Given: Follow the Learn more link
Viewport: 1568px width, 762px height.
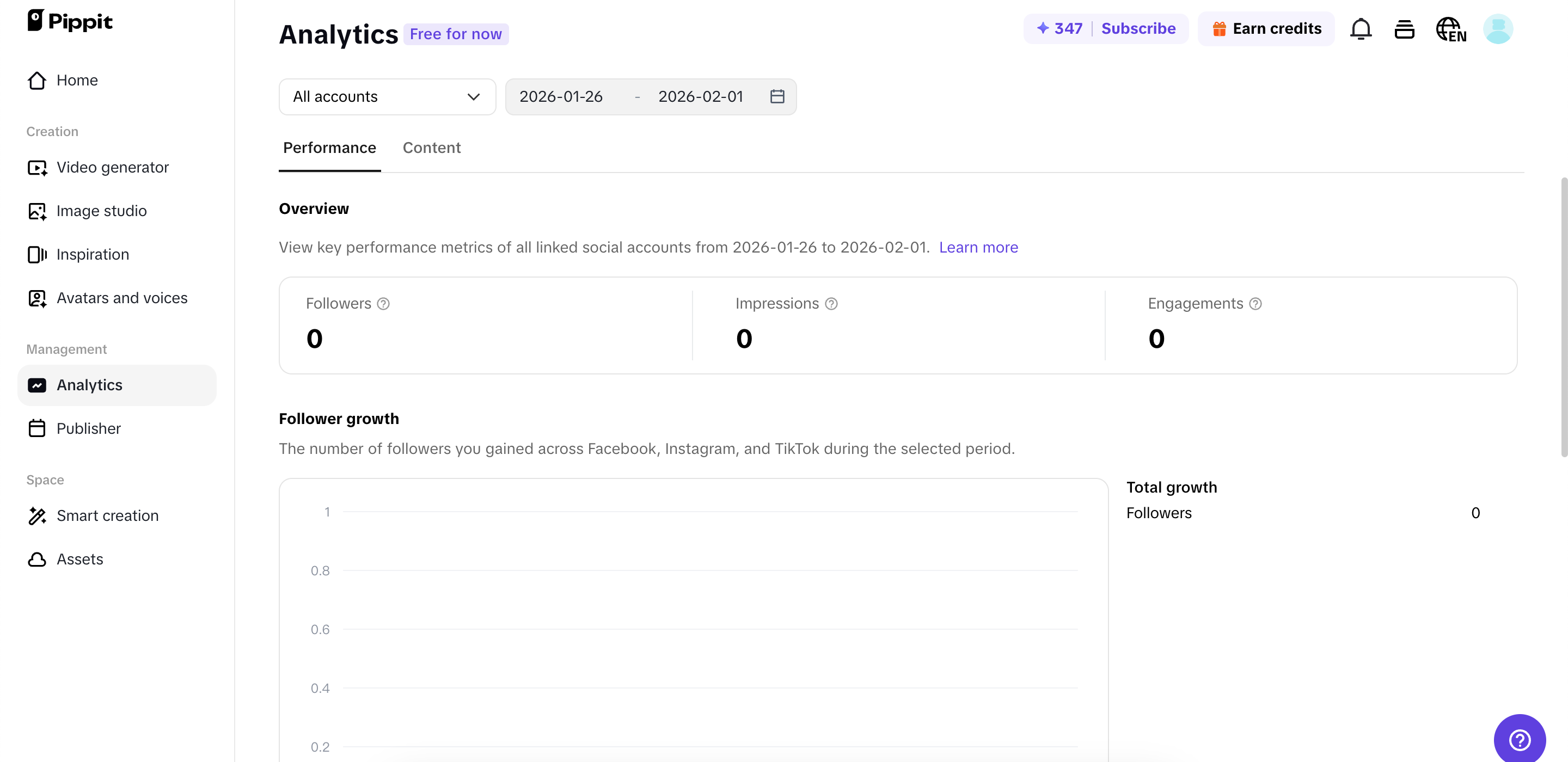Looking at the screenshot, I should coord(978,247).
